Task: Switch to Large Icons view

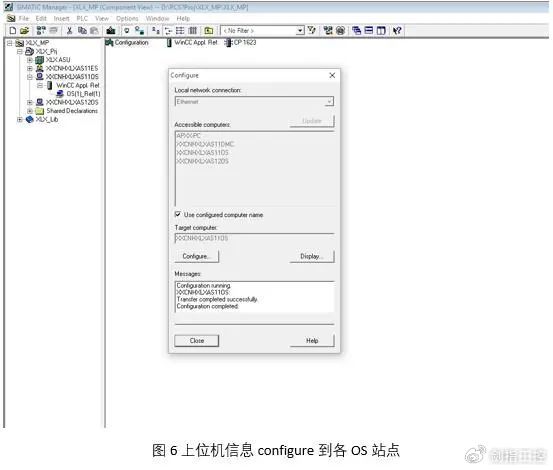Action: pyautogui.click(x=156, y=31)
